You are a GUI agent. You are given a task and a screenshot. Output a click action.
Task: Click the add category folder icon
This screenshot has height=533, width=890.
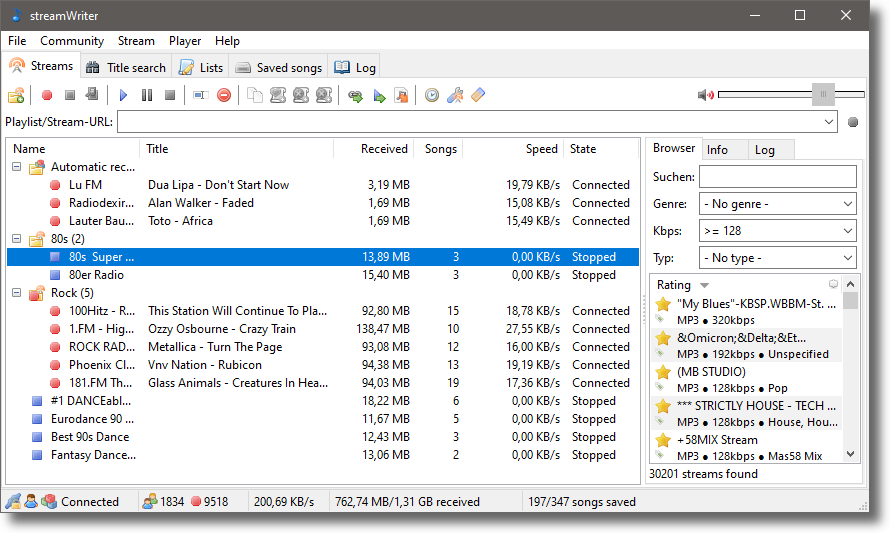(x=16, y=95)
